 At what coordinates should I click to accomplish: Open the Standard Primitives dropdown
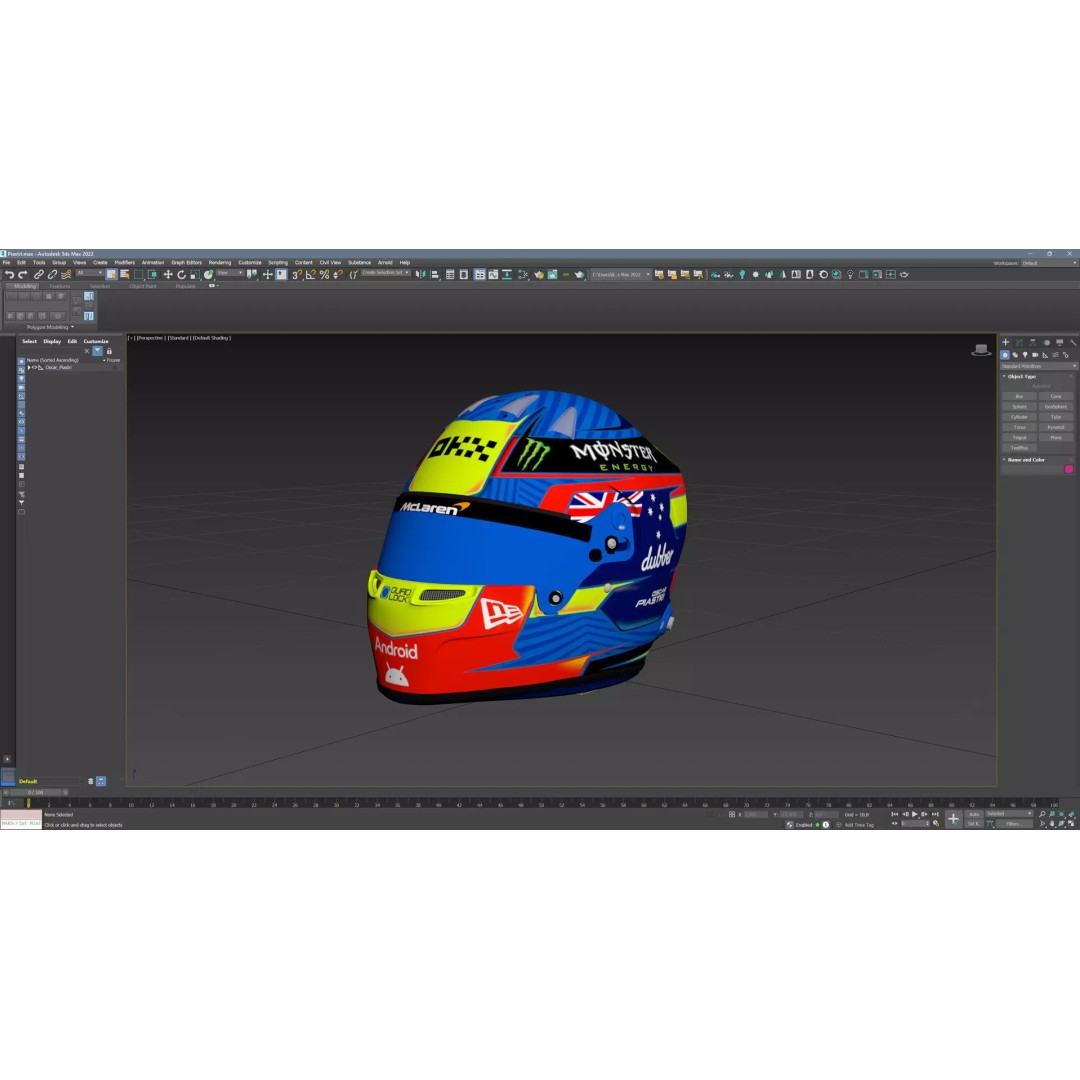coord(1039,366)
